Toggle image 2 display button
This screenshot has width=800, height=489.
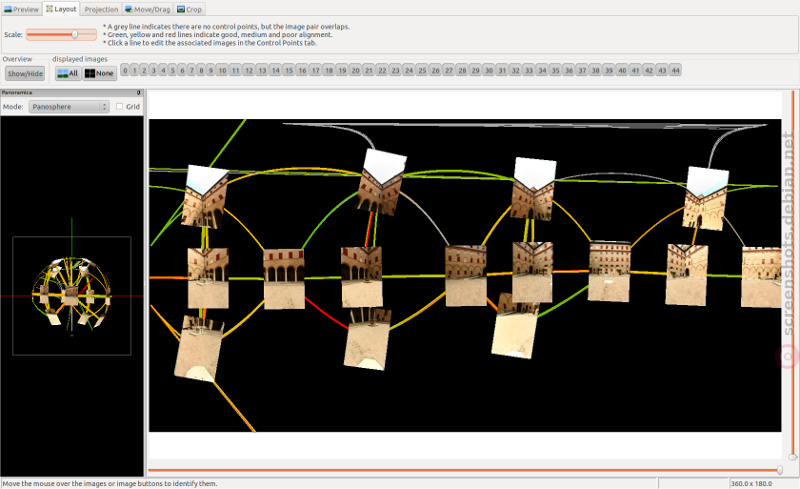coord(144,70)
